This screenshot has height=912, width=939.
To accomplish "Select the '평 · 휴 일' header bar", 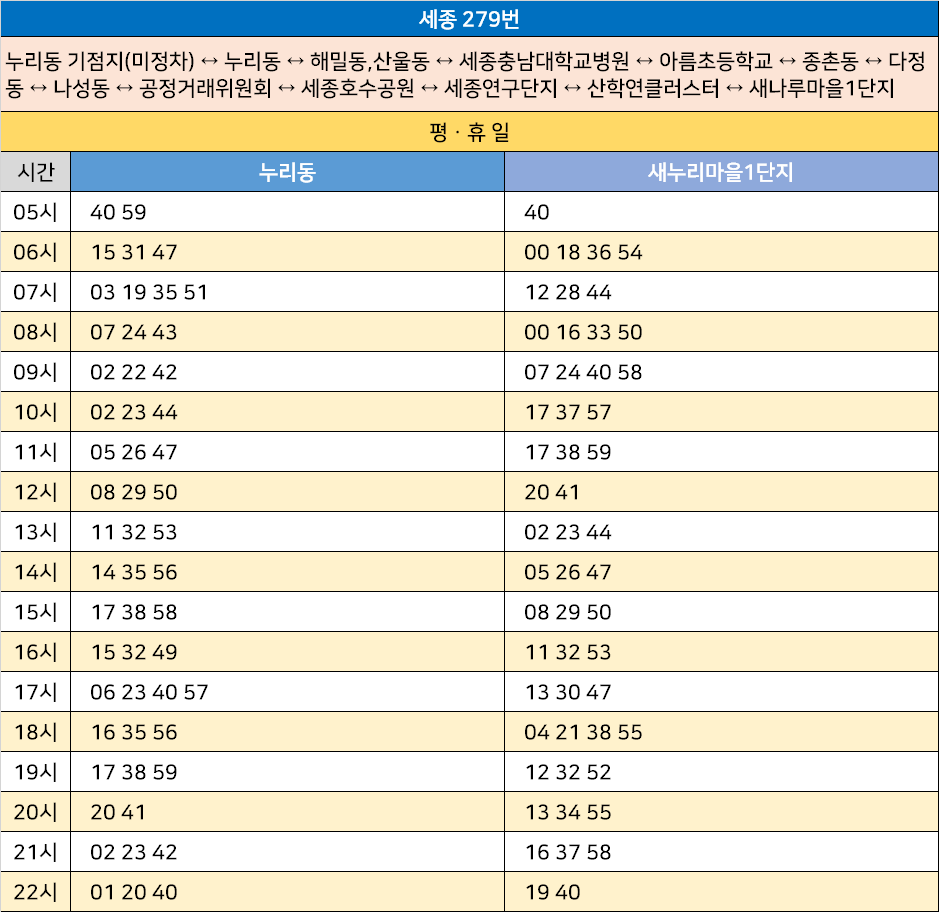I will [x=470, y=132].
